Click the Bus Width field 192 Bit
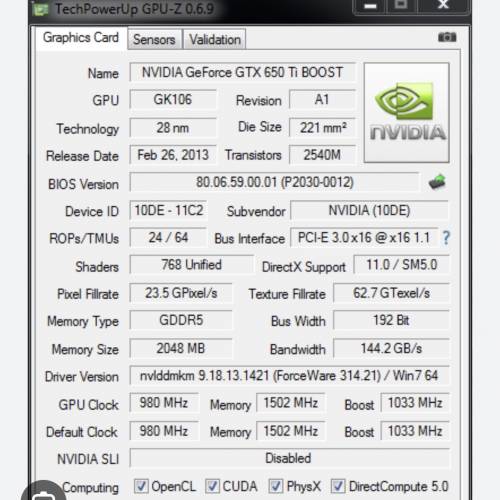The height and width of the screenshot is (500, 500). pyautogui.click(x=391, y=320)
